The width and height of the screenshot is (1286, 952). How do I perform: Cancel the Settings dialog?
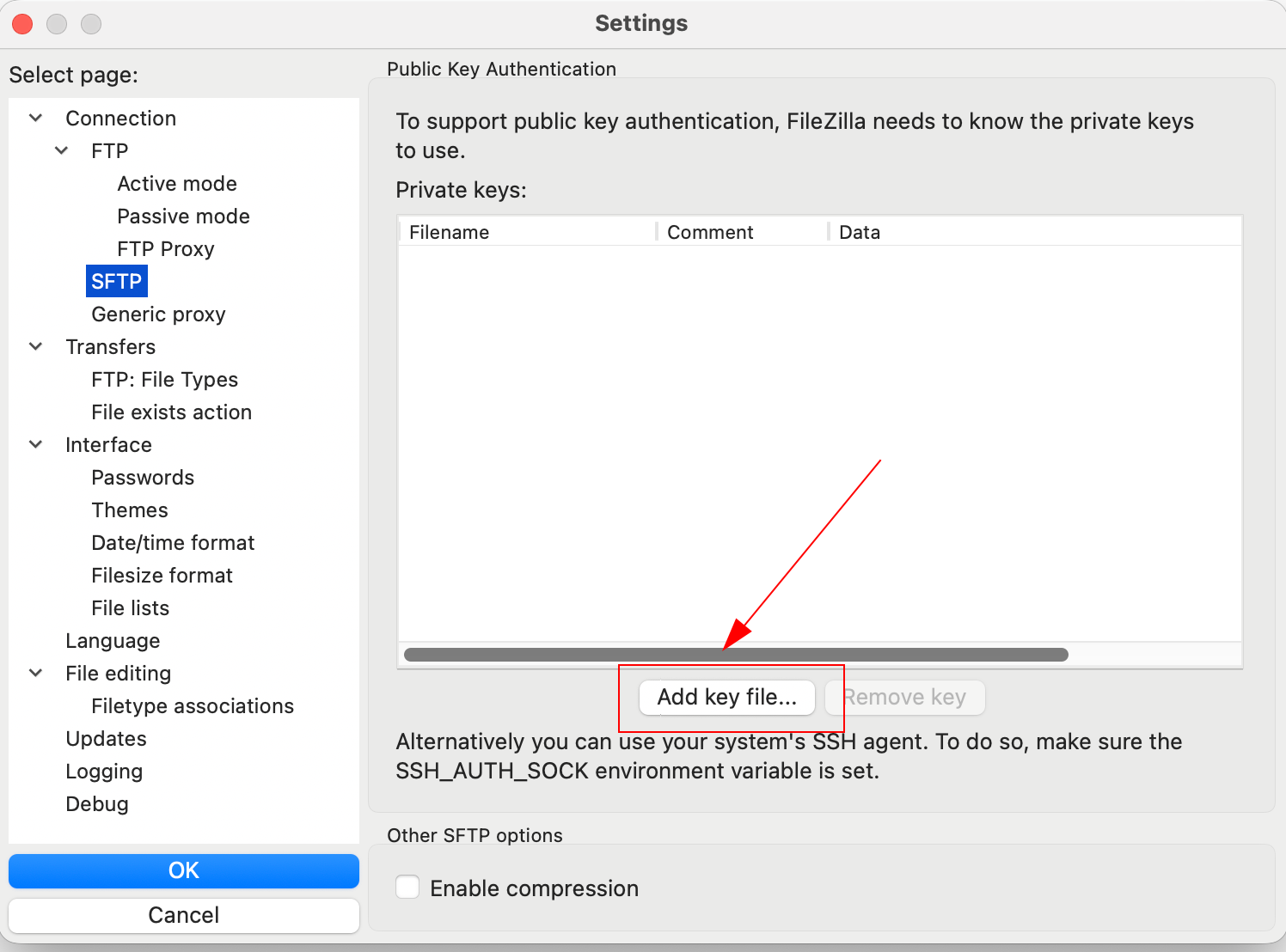pyautogui.click(x=183, y=915)
